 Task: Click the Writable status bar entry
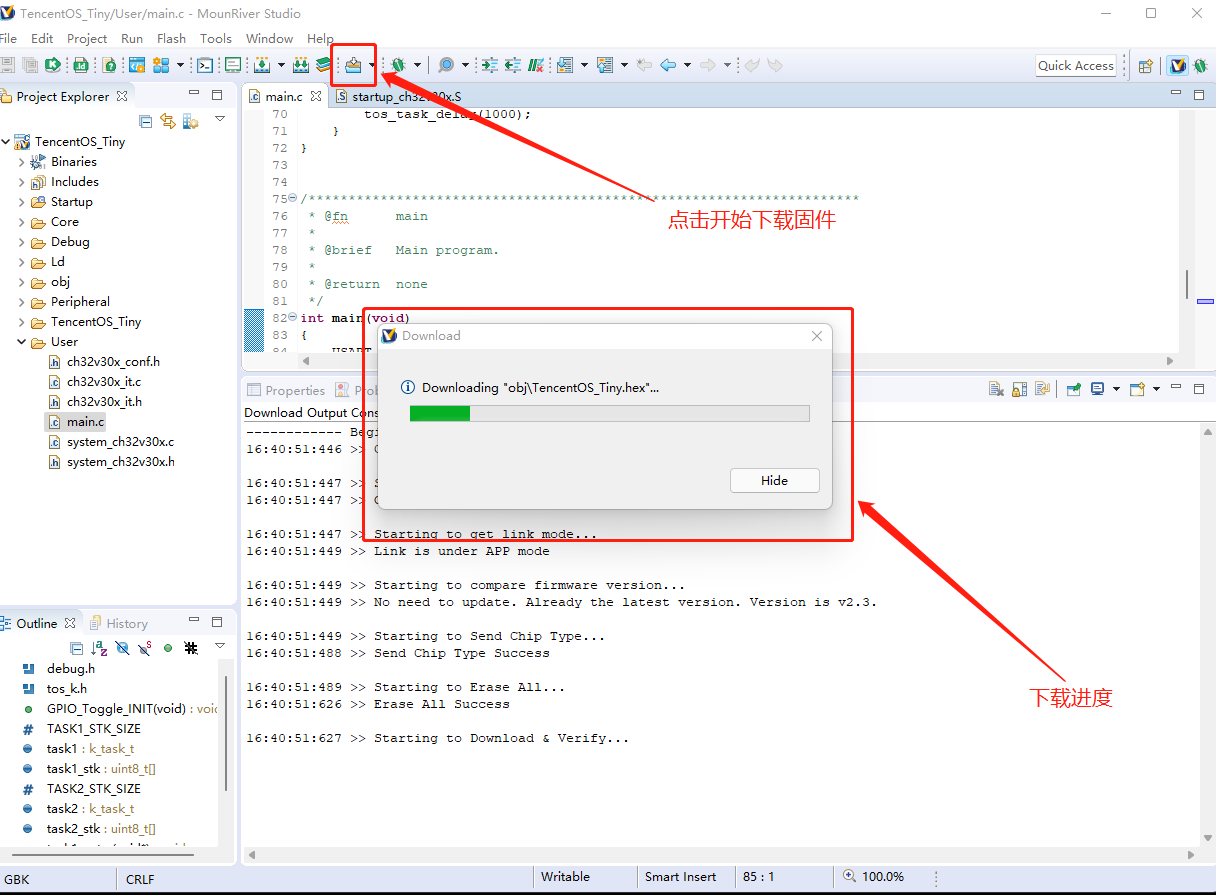tap(565, 877)
